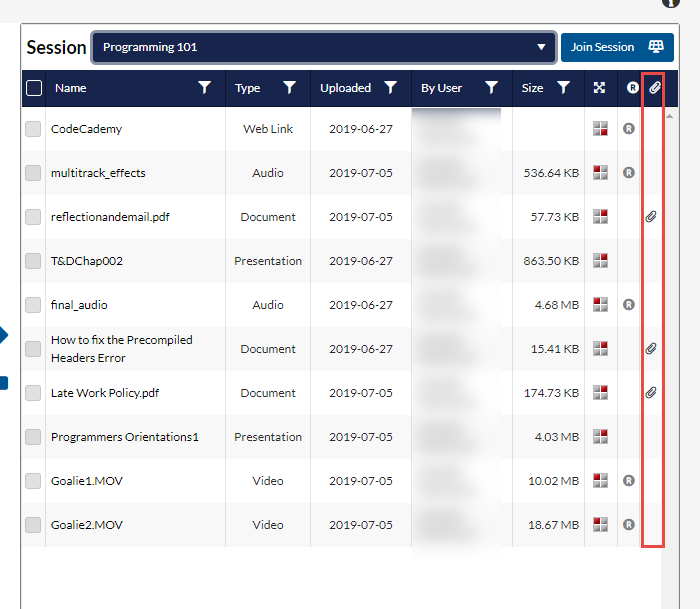
Task: Click the vertical scrollbar up arrow
Action: (668, 115)
